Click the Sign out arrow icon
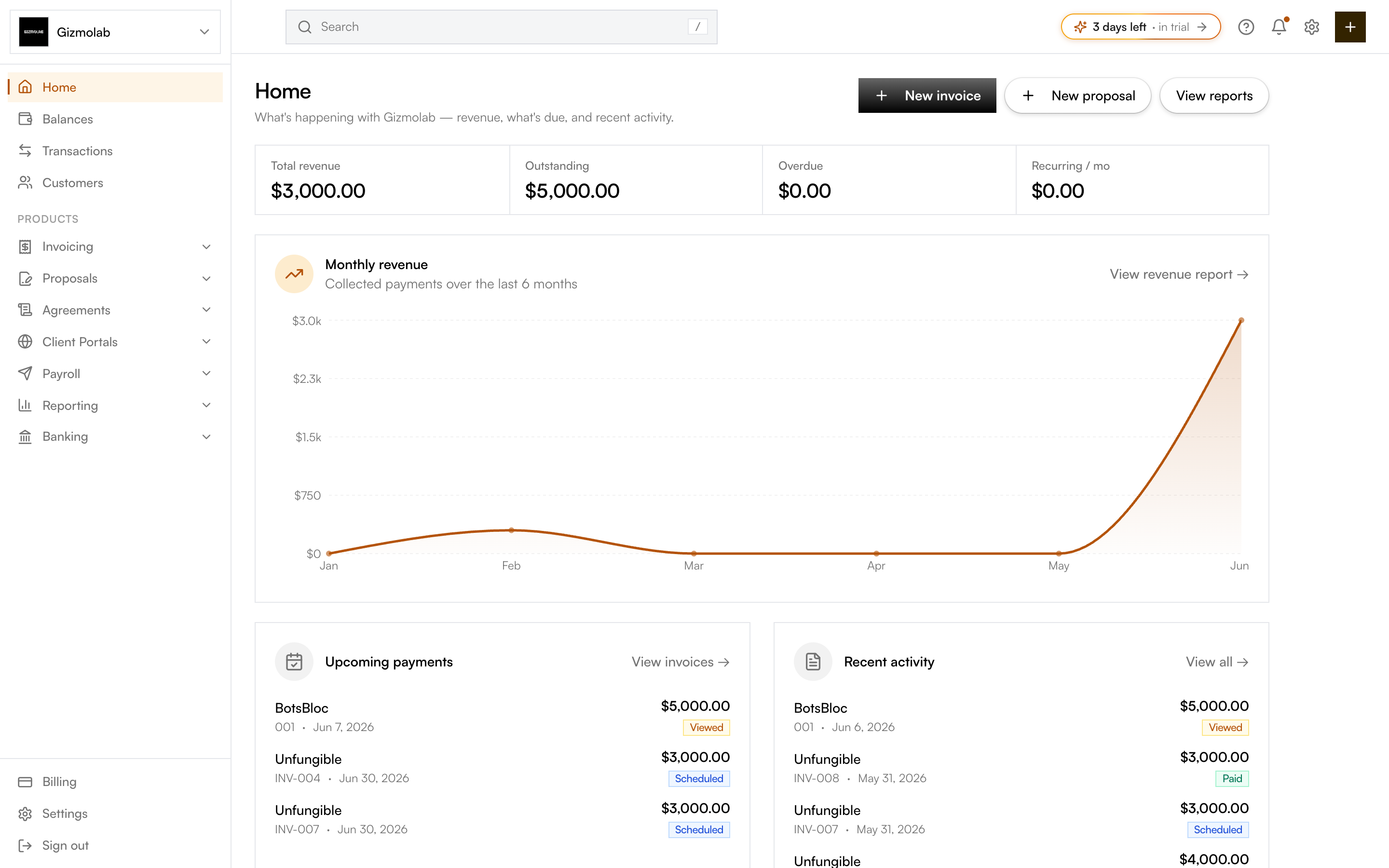 25,846
